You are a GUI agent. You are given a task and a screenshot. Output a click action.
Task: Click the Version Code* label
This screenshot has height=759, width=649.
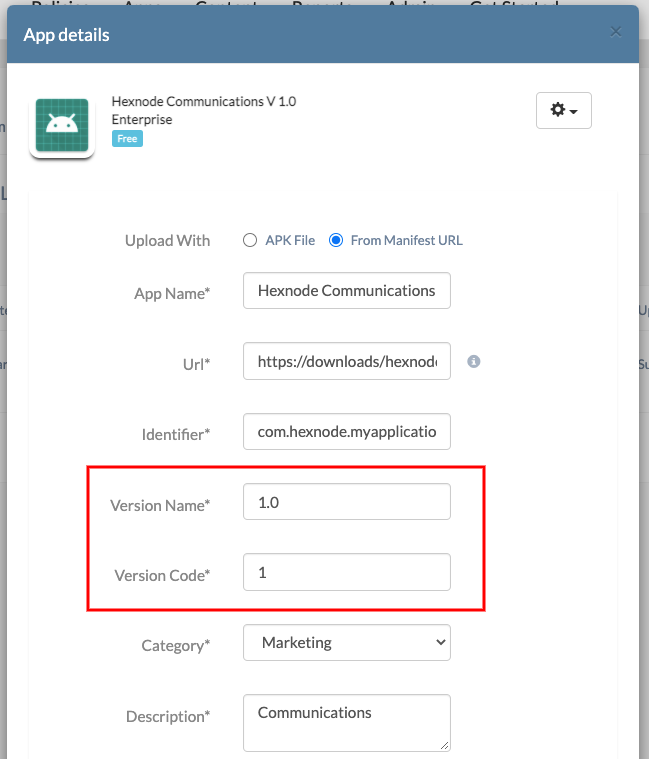[162, 576]
